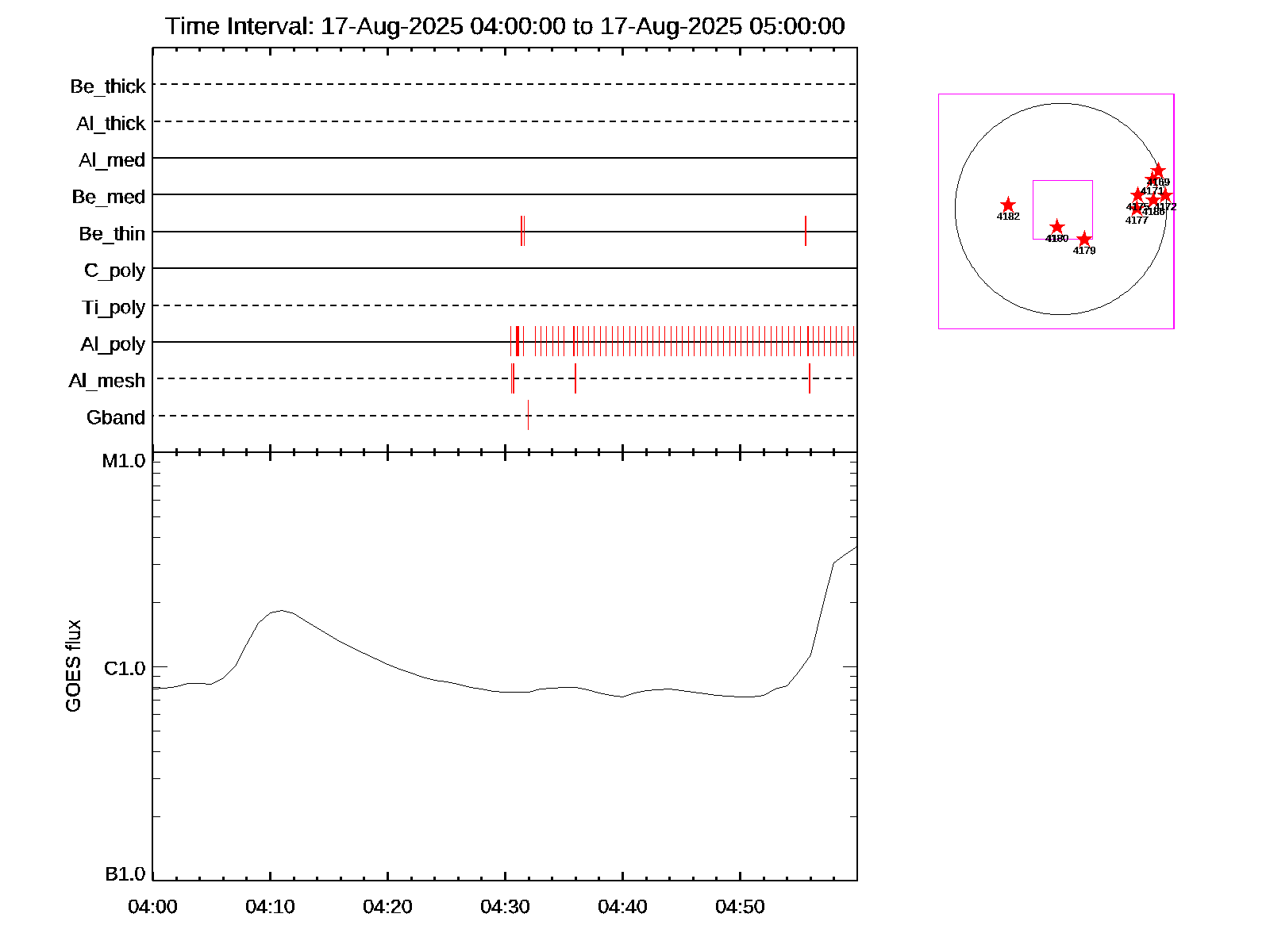
Task: Click the GOES flux axis title
Action: [x=73, y=666]
